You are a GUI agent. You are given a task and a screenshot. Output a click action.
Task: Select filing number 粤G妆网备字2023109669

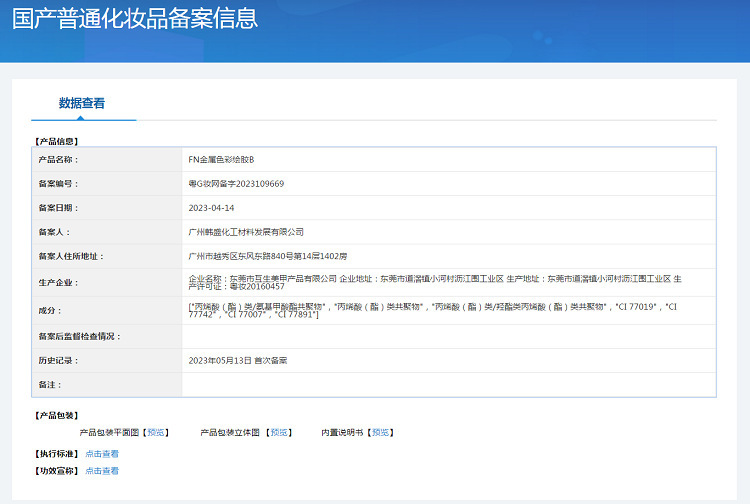236,184
